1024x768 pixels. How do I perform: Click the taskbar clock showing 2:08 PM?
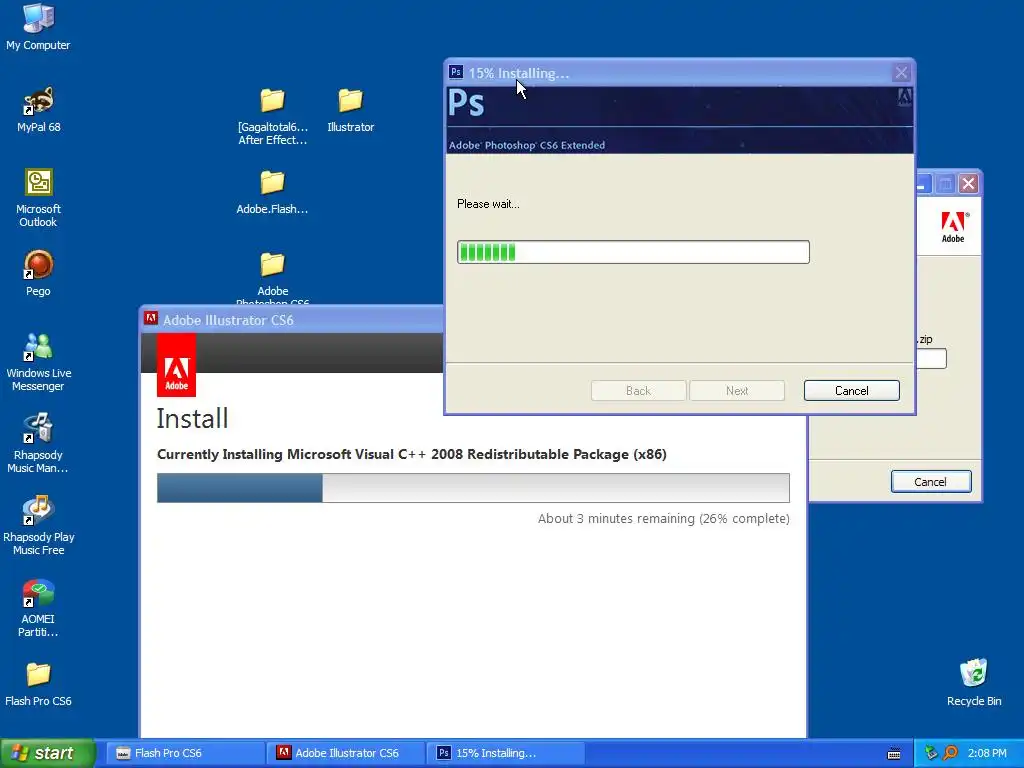(x=987, y=753)
